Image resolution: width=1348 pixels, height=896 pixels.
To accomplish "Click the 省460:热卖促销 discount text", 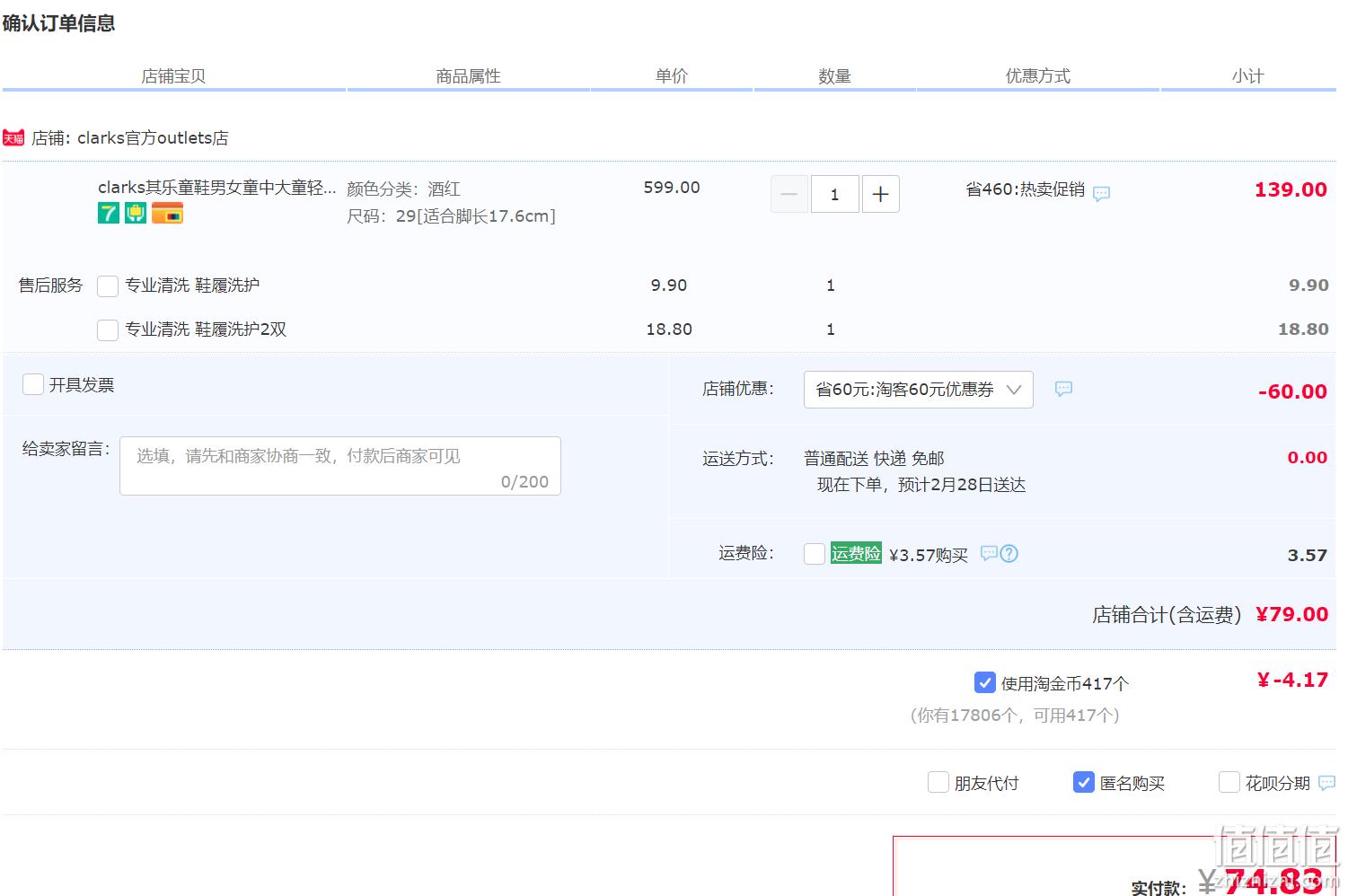I will coord(1025,189).
